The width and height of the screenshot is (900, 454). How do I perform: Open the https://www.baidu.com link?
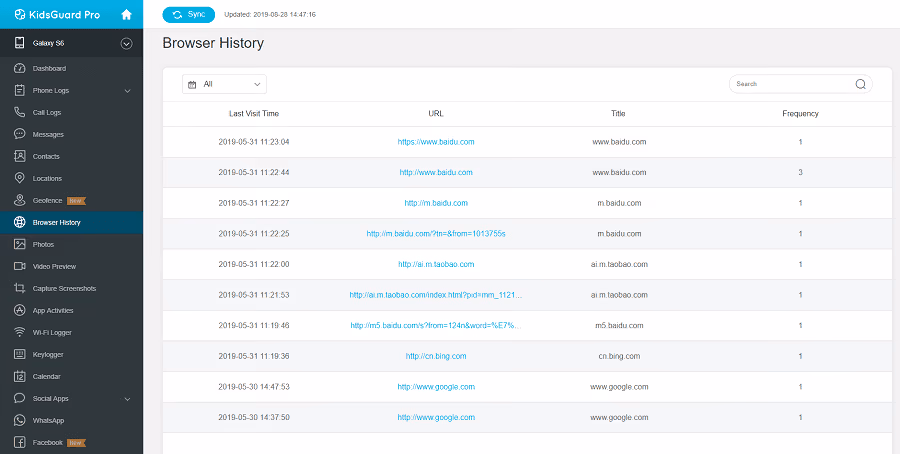[436, 142]
